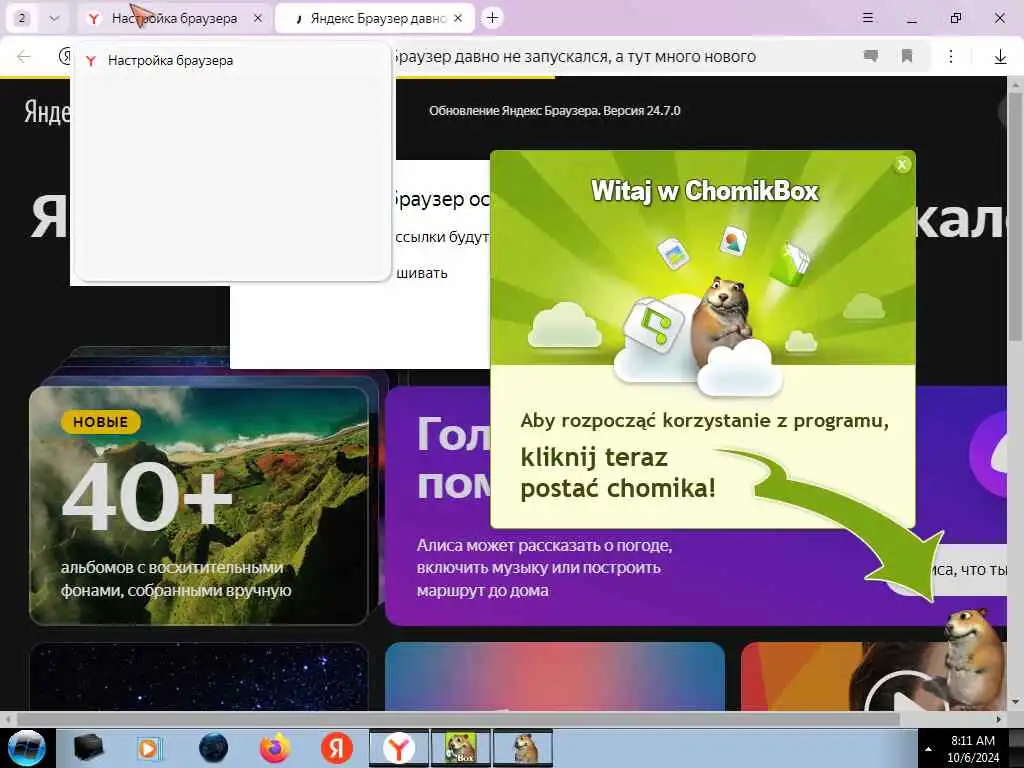Expand the tab list chevron dropdown
Image resolution: width=1024 pixels, height=768 pixels.
(x=54, y=18)
